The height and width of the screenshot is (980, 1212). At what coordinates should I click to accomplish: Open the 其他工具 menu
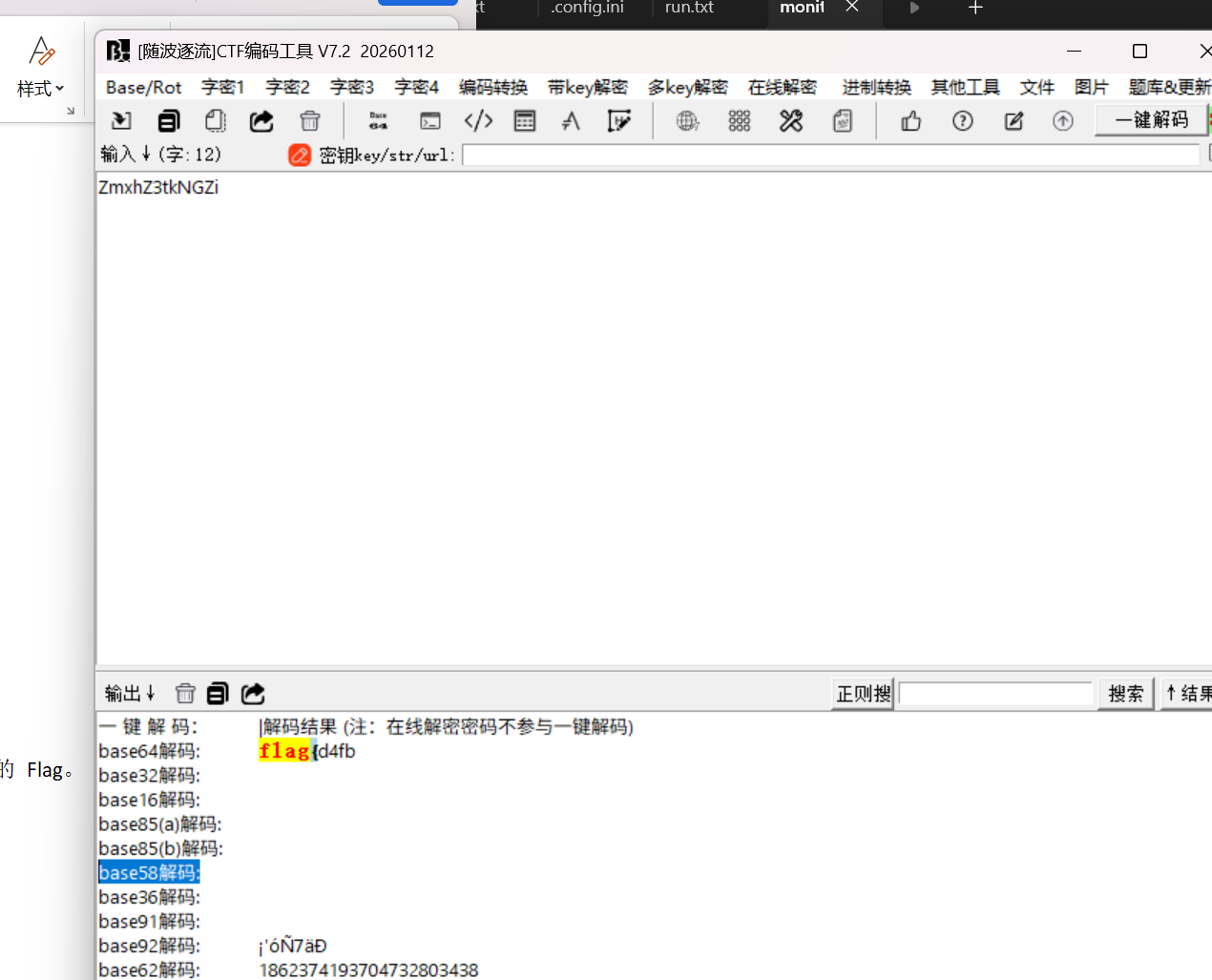tap(966, 88)
